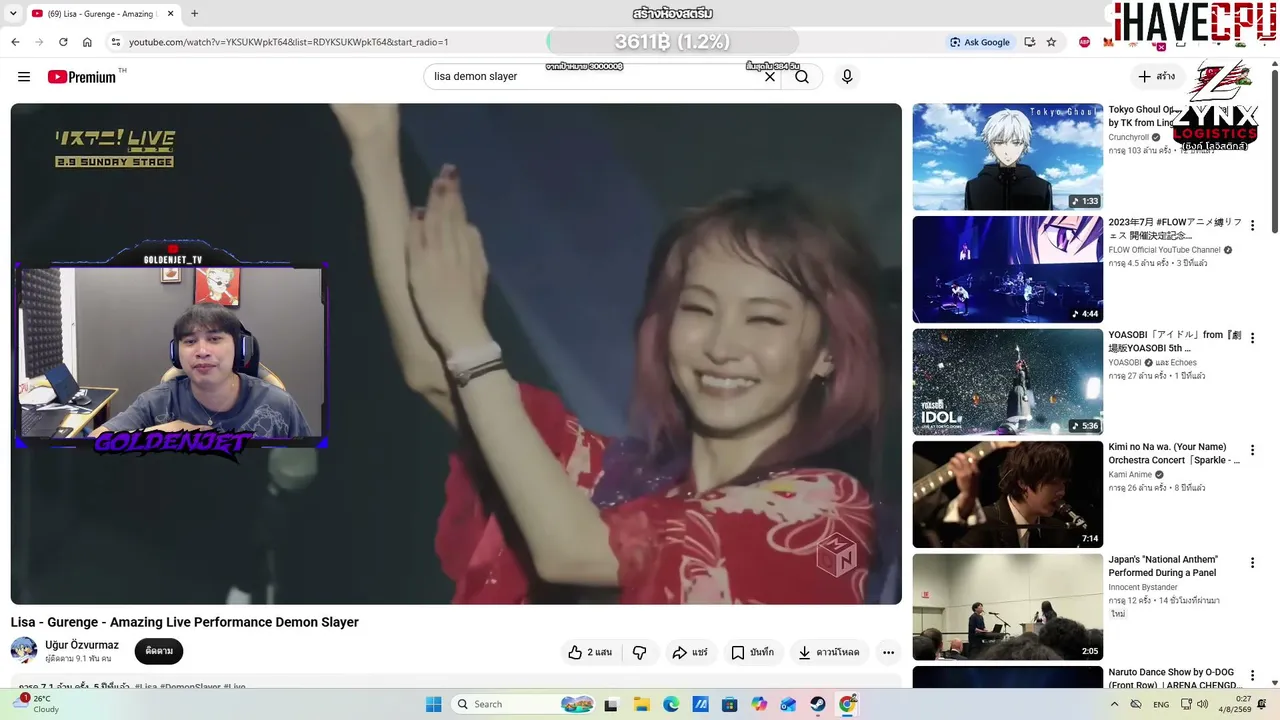Click the video title Lisa - Gurenge
The height and width of the screenshot is (720, 1280).
(x=185, y=622)
